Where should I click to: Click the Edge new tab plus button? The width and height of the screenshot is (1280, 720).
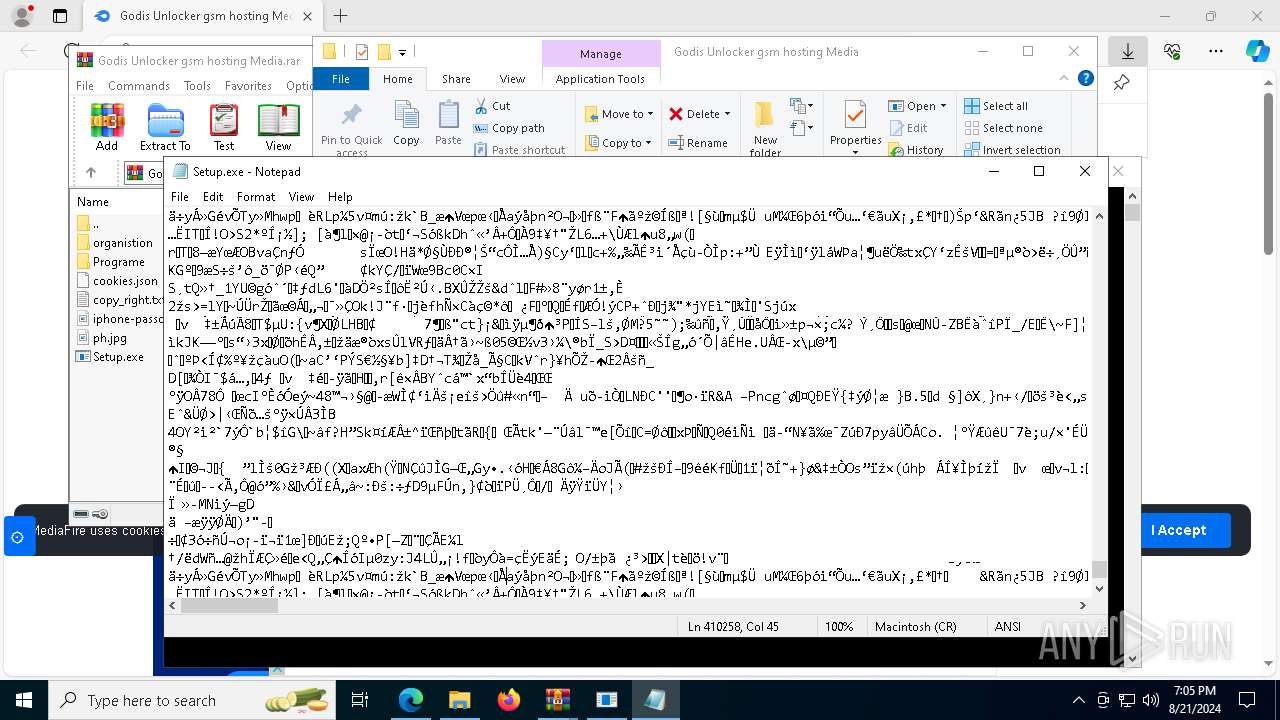pos(340,16)
